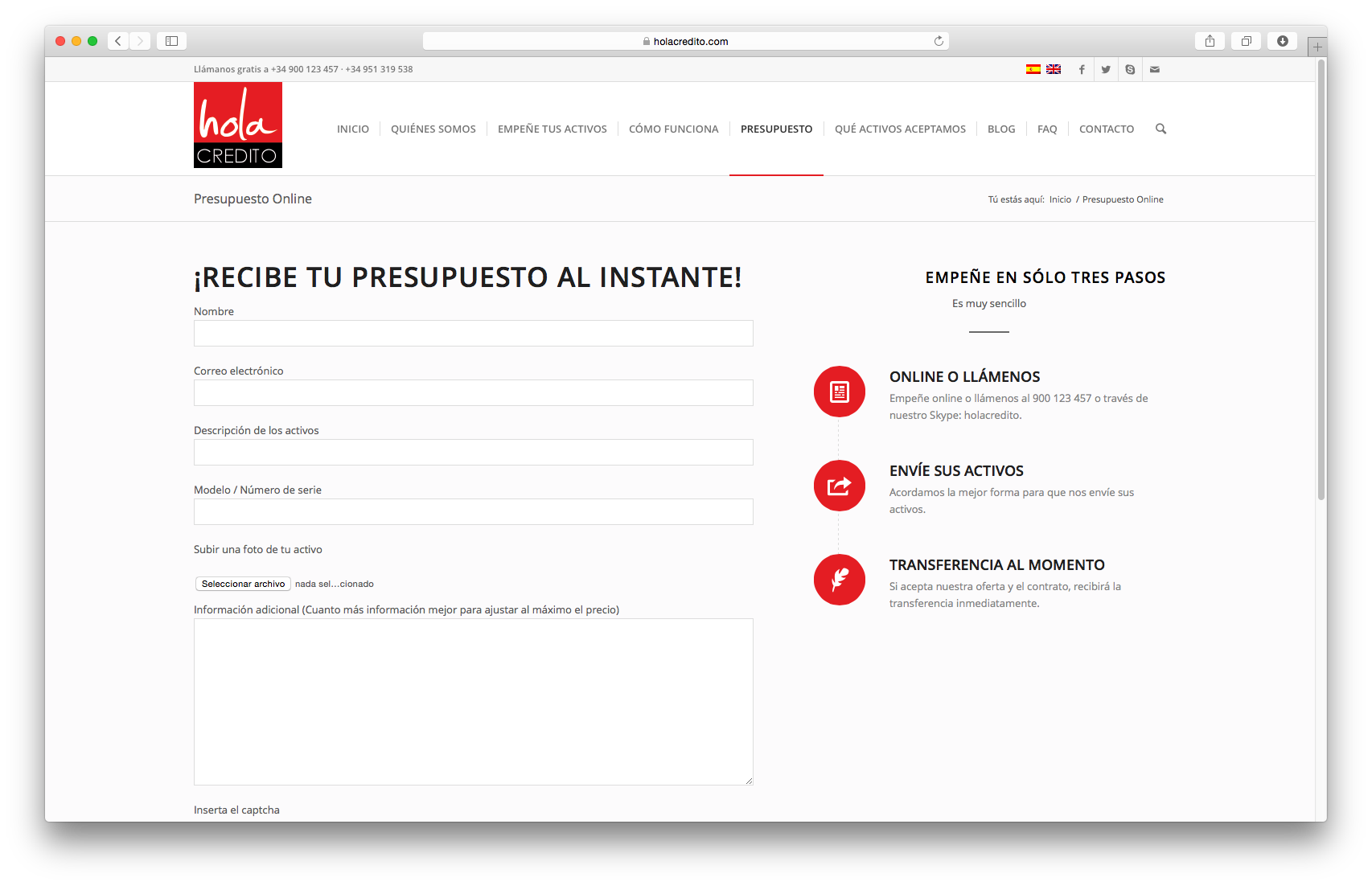Viewport: 1372px width, 886px height.
Task: Click the ENVÍE SUS ACTIVOS heading
Action: [x=956, y=471]
